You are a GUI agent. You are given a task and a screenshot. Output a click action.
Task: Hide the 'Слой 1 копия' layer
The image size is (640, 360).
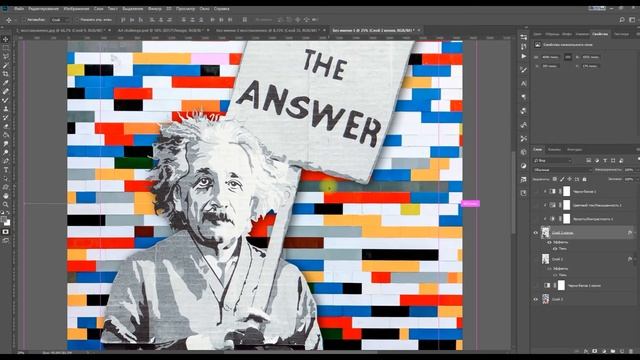pyautogui.click(x=536, y=233)
